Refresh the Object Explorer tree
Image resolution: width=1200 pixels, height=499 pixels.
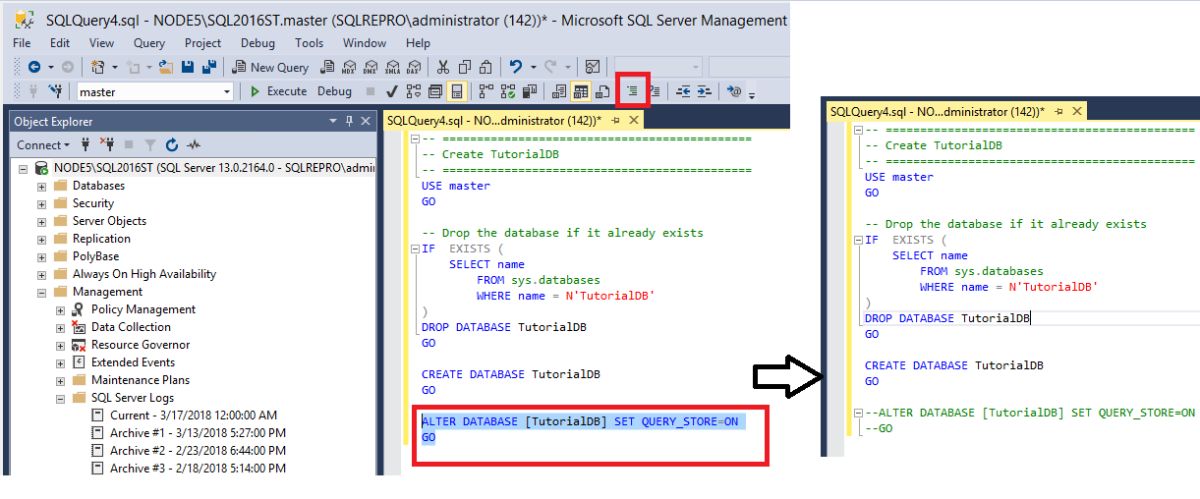[172, 145]
